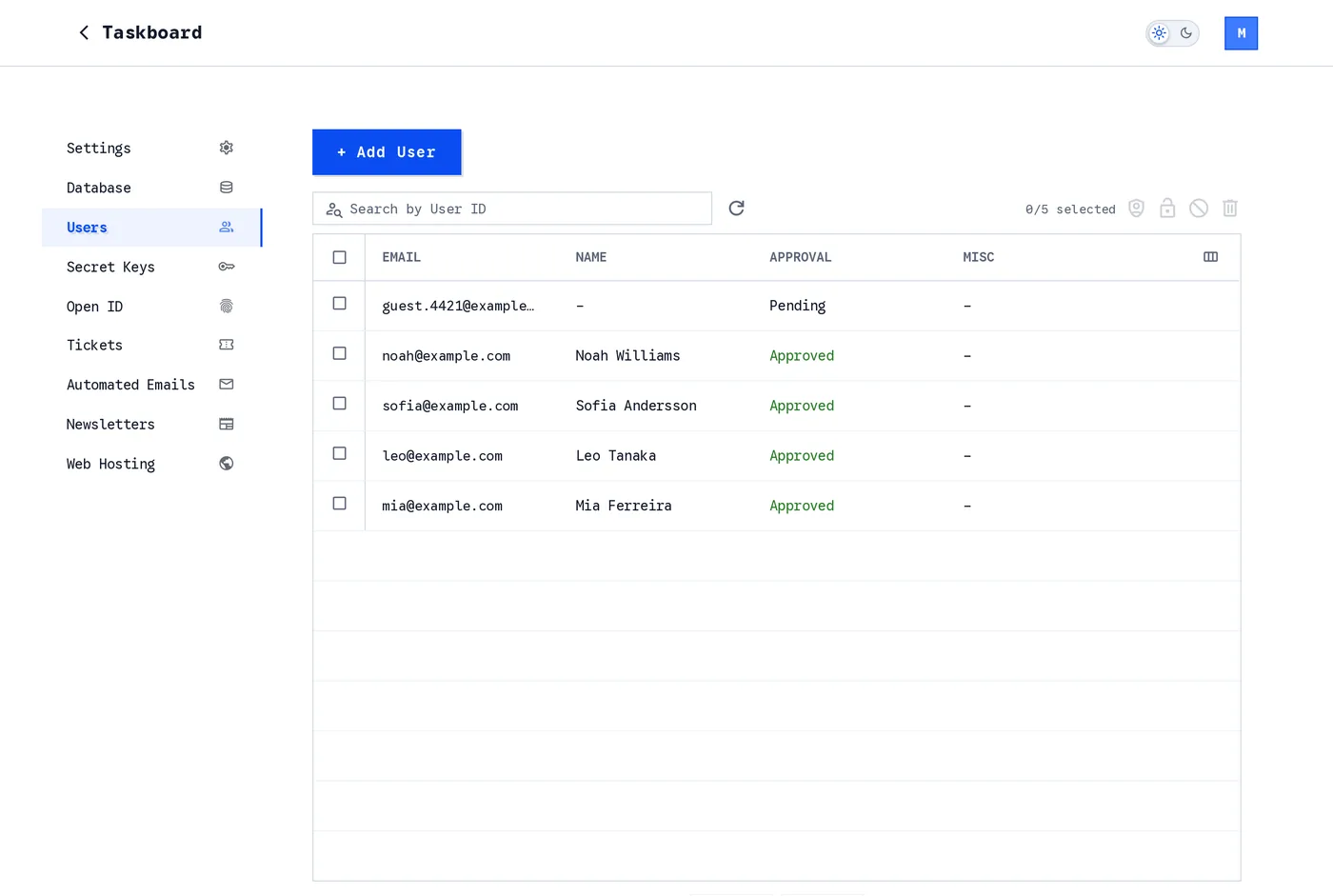The height and width of the screenshot is (896, 1333).
Task: Click the 0/5 selected counter
Action: tap(1070, 209)
